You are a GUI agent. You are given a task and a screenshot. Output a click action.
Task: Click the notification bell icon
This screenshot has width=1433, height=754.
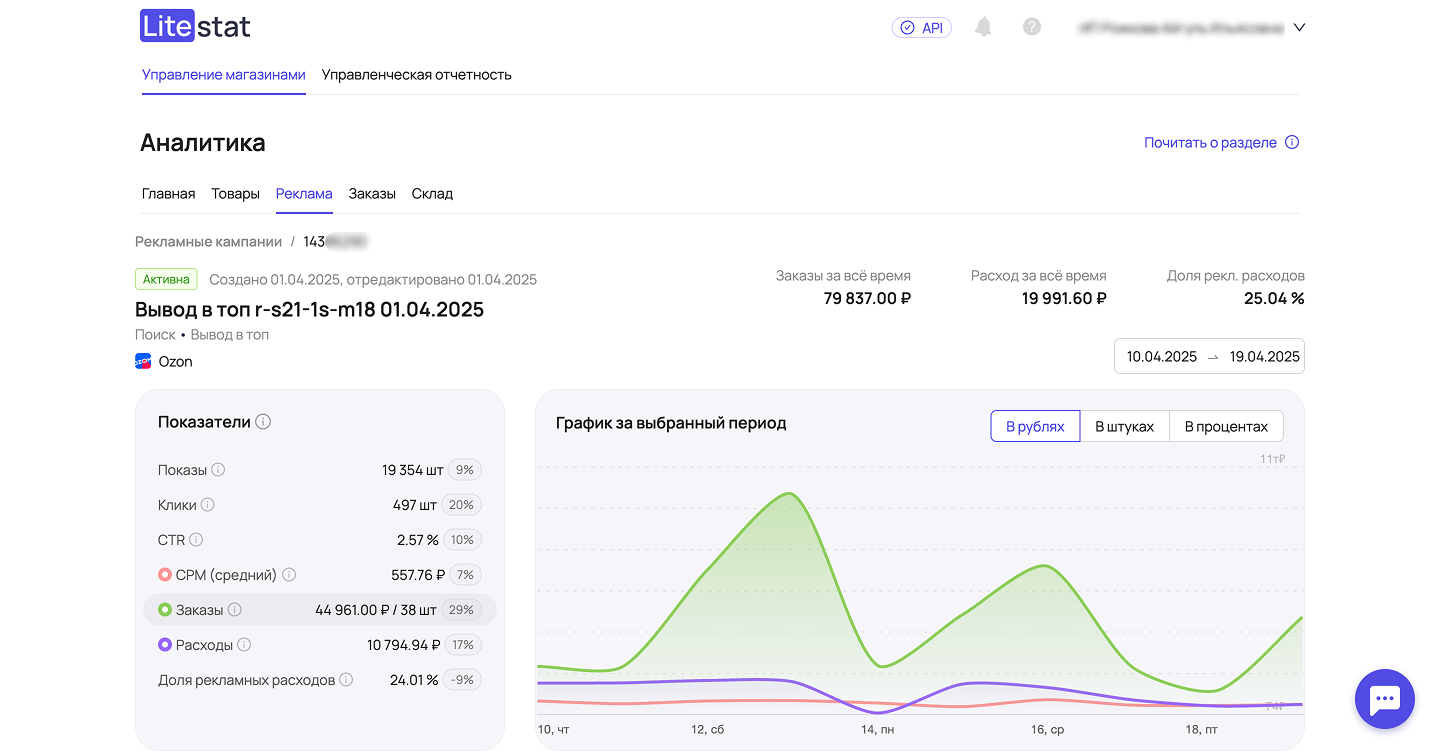click(x=983, y=27)
